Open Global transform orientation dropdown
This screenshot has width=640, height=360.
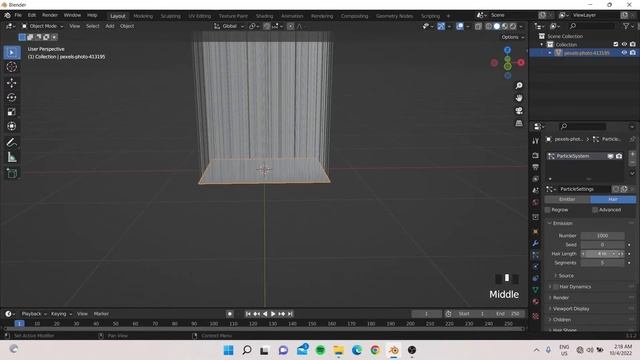(x=229, y=26)
